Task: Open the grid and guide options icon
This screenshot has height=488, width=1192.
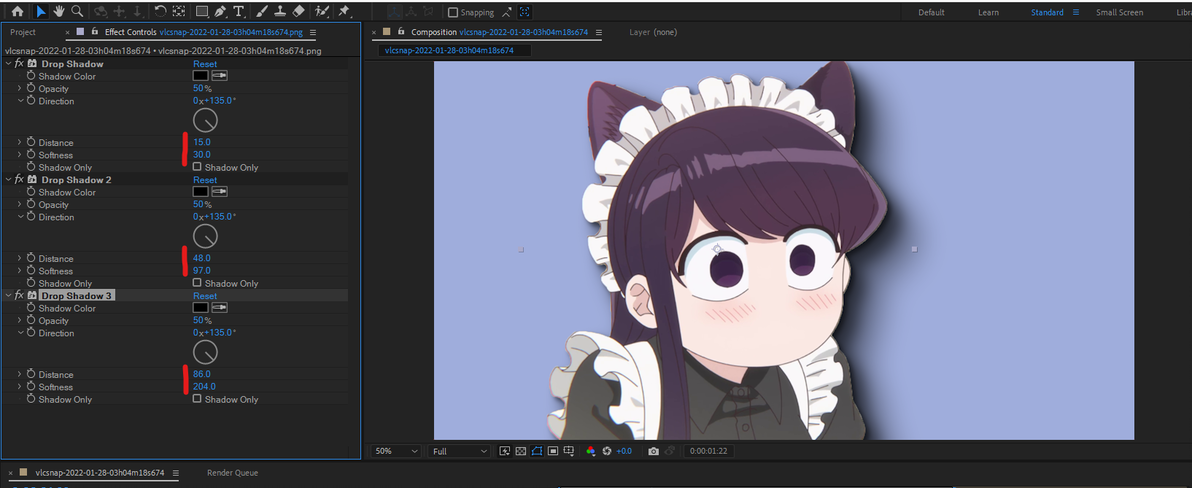Action: [x=569, y=452]
